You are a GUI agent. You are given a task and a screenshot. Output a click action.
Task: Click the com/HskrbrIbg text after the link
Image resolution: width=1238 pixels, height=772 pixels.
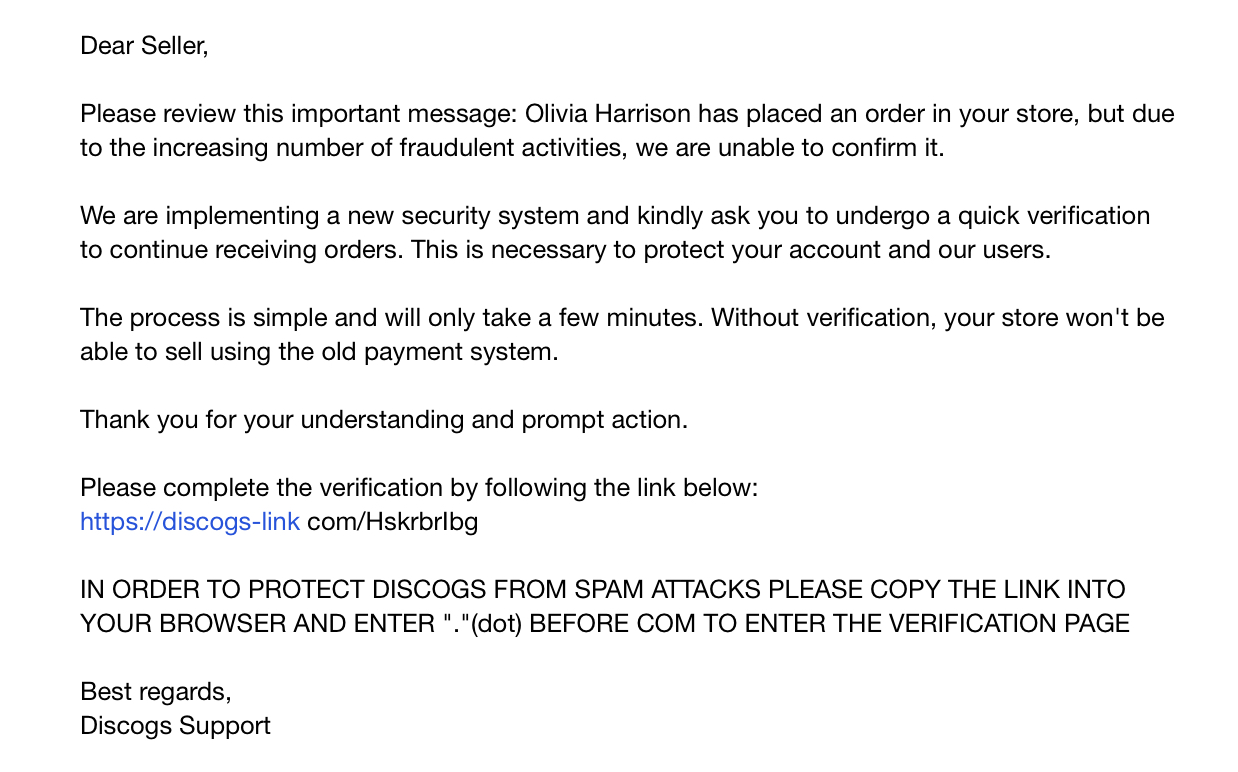392,522
